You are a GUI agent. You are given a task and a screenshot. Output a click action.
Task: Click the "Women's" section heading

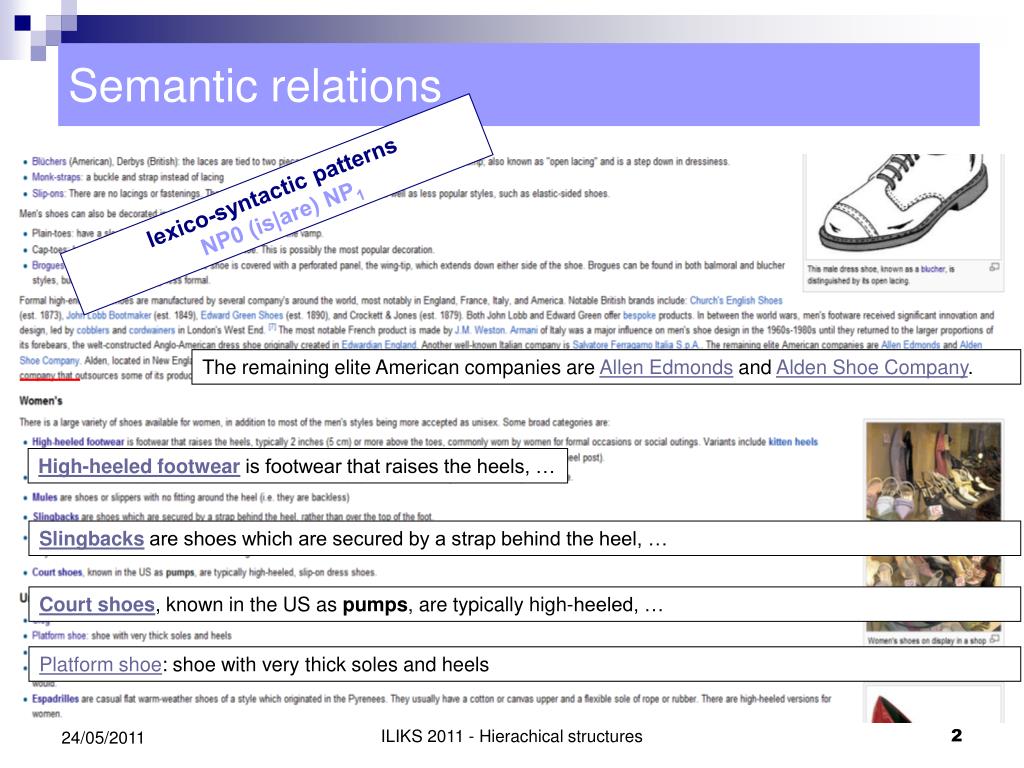[41, 400]
